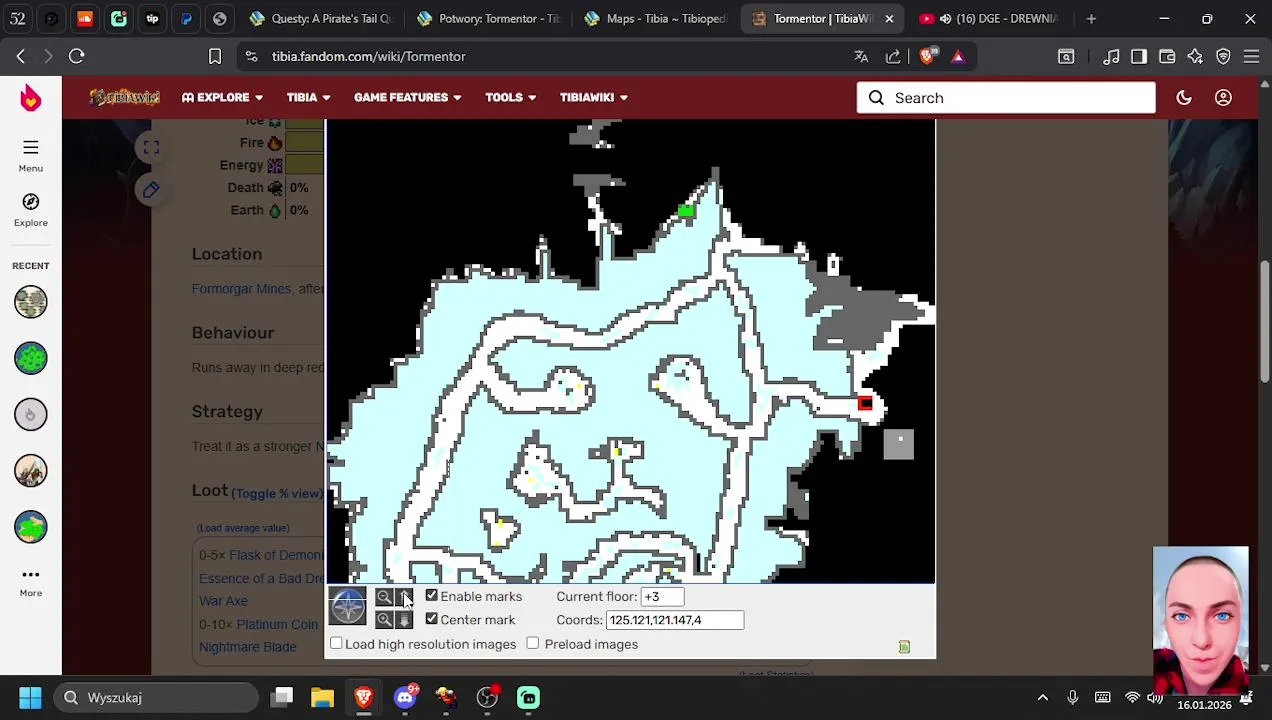Viewport: 1272px width, 720px height.
Task: Switch to Potwory: Tormentor tab
Action: (488, 19)
